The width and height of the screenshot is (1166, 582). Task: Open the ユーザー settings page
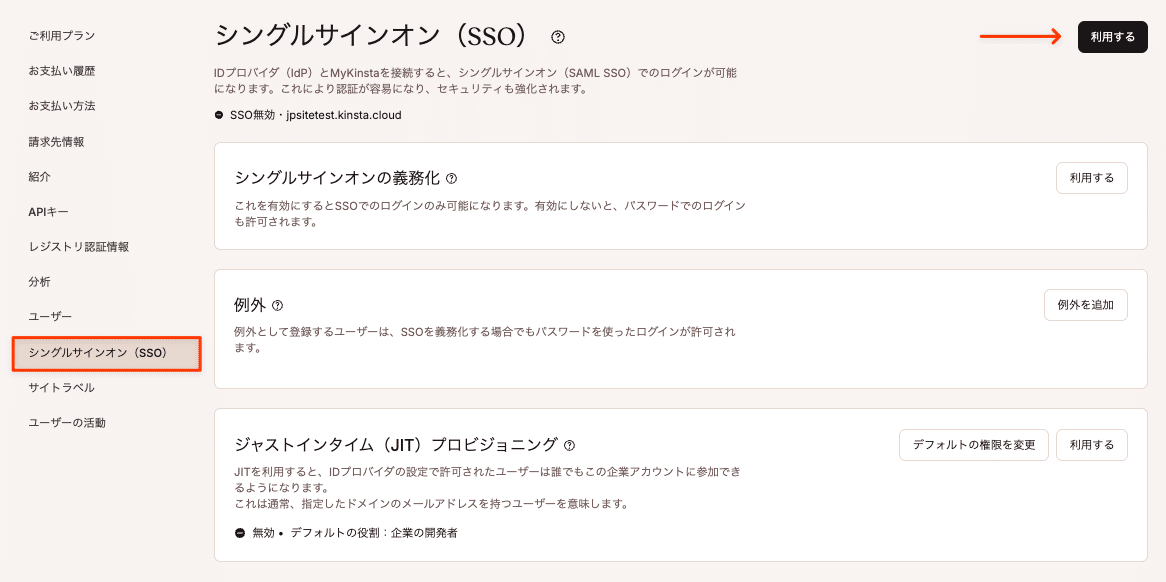pyautogui.click(x=49, y=315)
